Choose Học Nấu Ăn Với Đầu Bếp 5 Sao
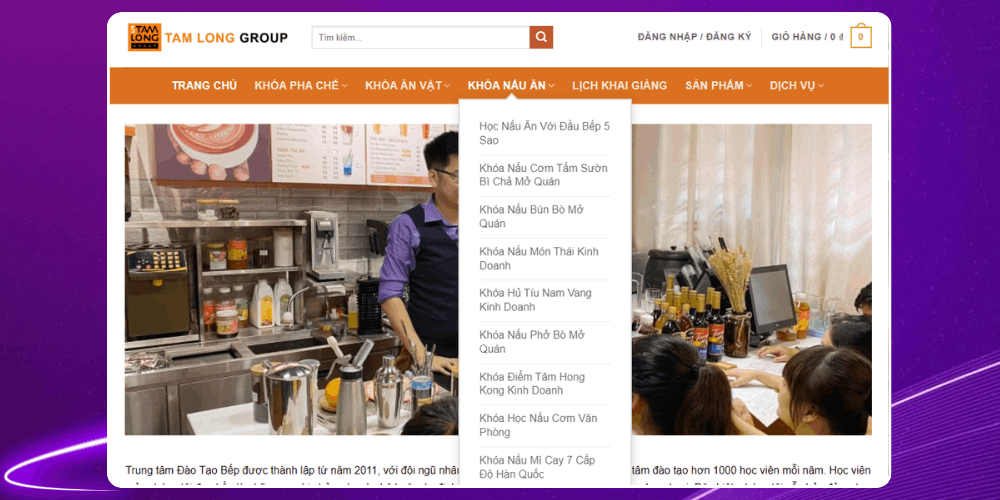Viewport: 1000px width, 500px height. pos(545,133)
